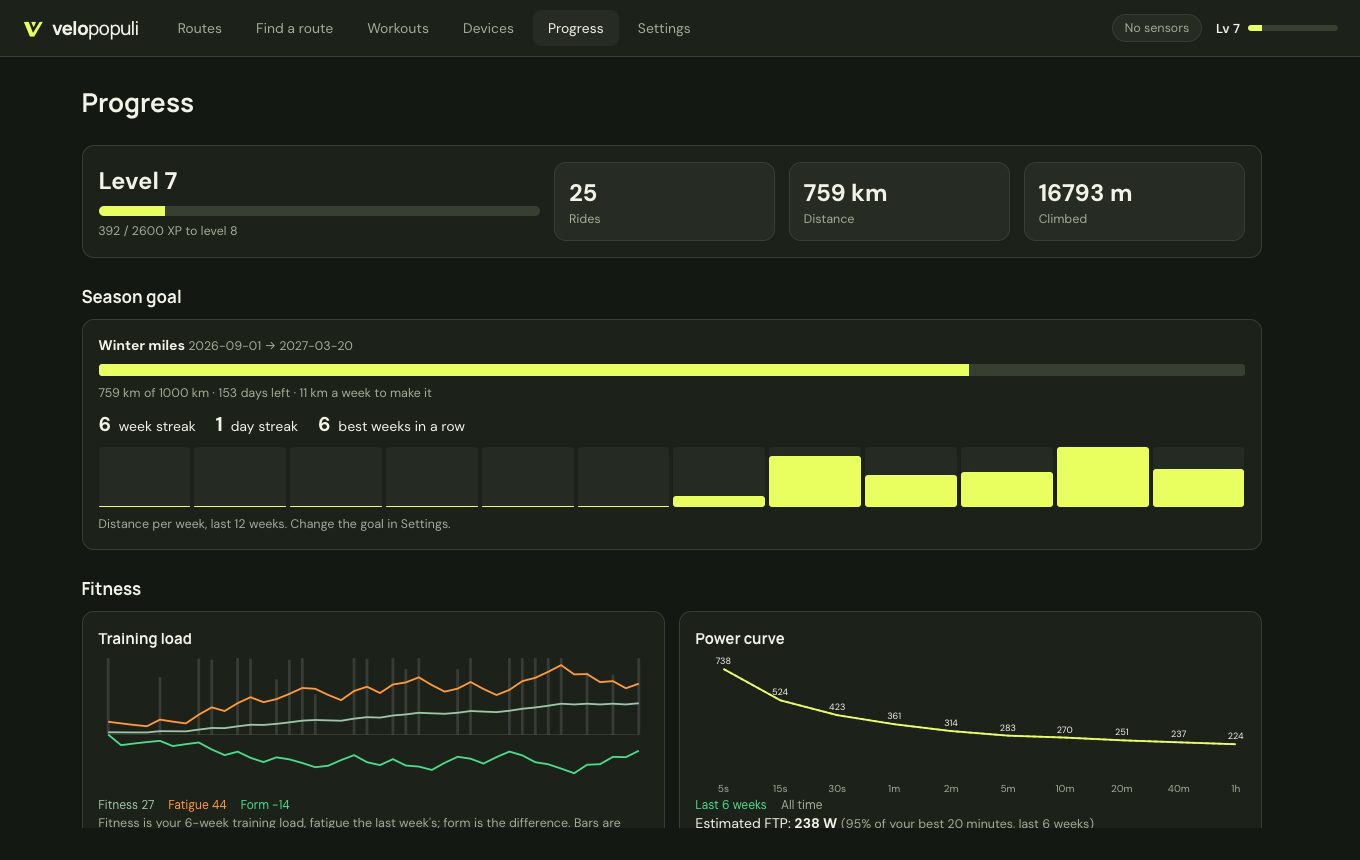
Task: Click the 224 point at 1h
Action: [x=1235, y=743]
